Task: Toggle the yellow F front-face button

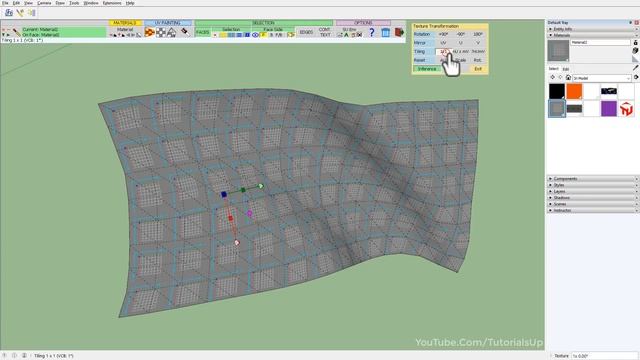Action: pyautogui.click(x=263, y=35)
